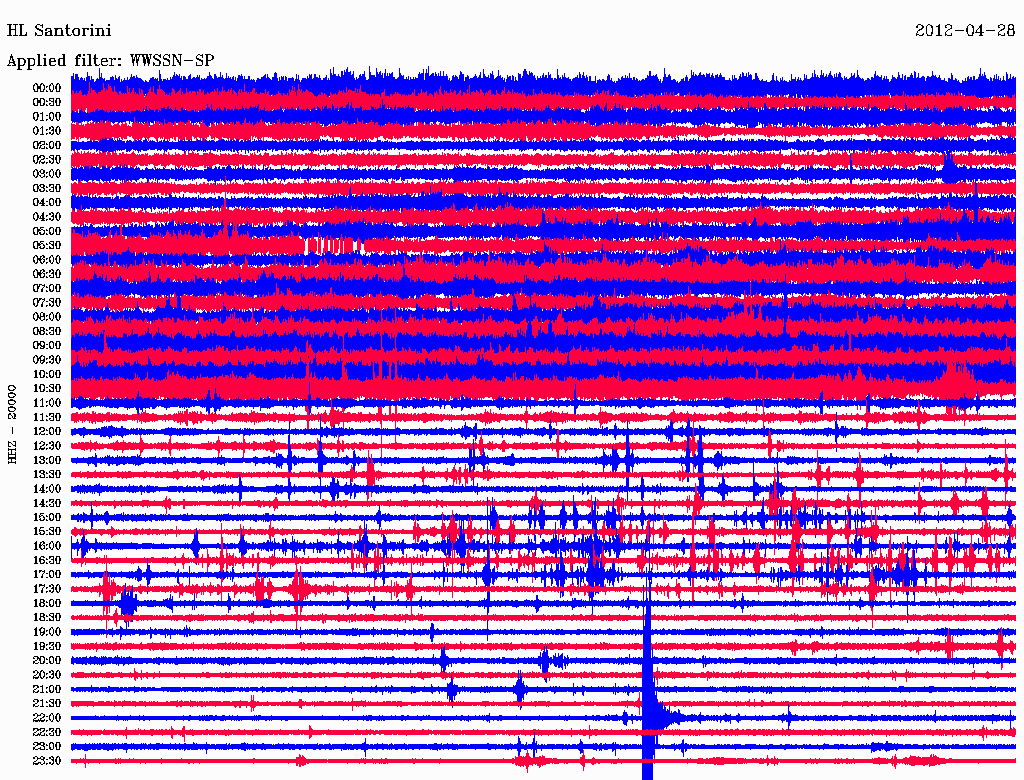
Task: Select the 21:00 time label
Action: pyautogui.click(x=47, y=690)
